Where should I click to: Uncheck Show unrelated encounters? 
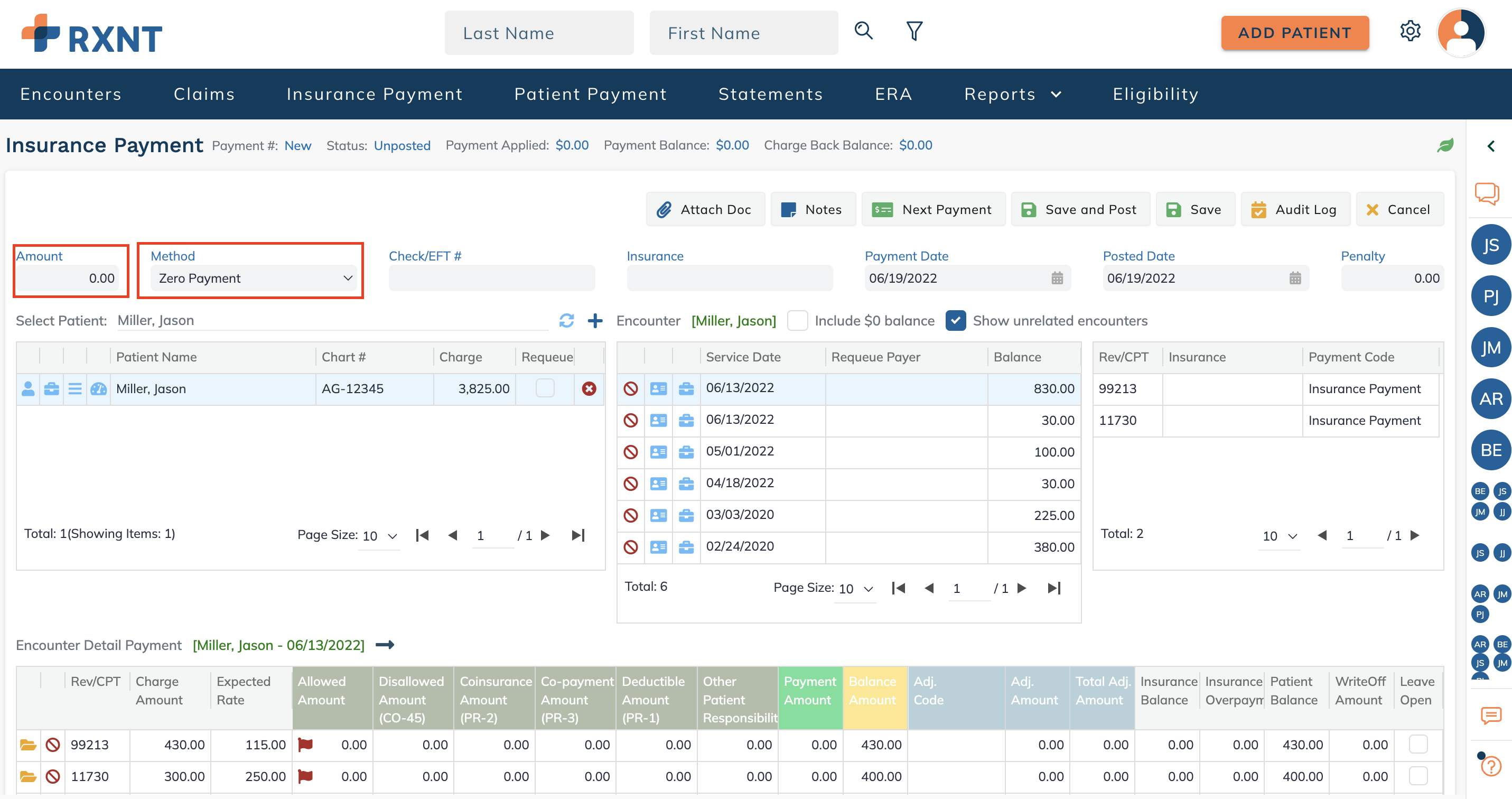click(956, 321)
